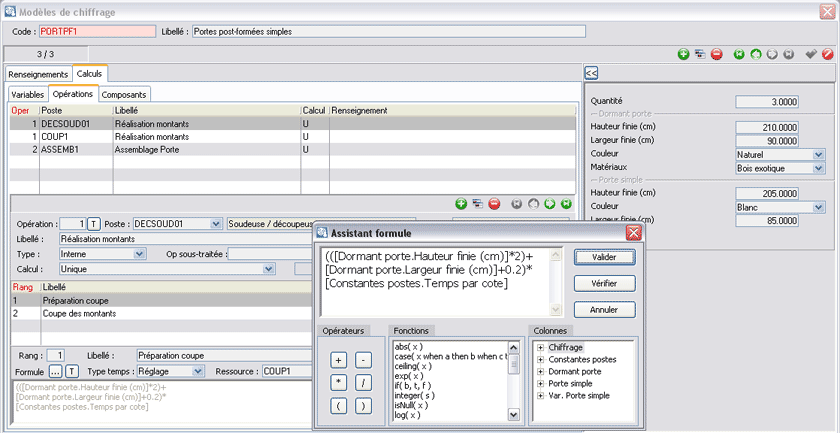Expand the Constantes postes tree node

tap(541, 360)
